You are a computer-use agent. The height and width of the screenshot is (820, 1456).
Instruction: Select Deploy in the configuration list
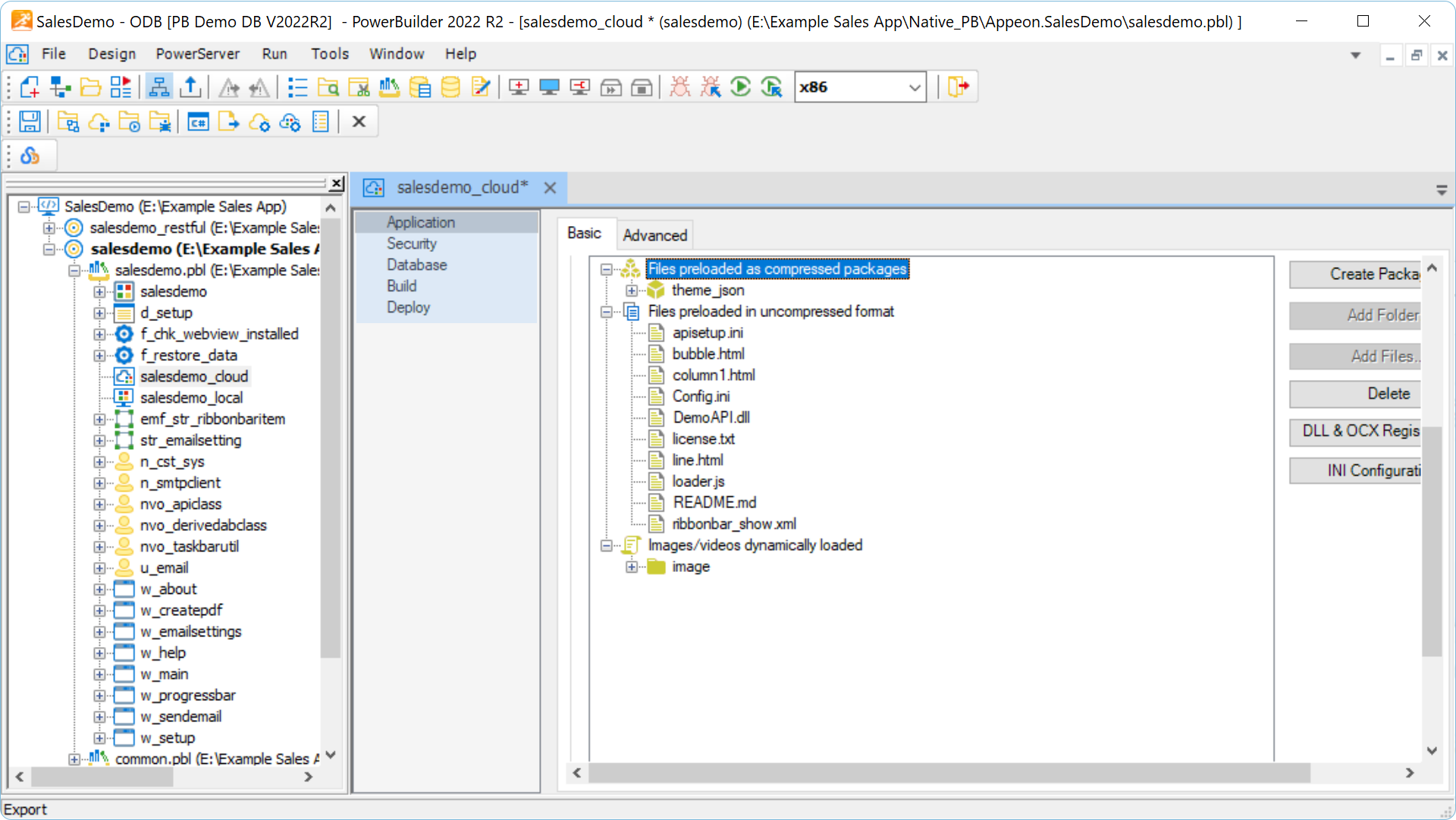[408, 307]
